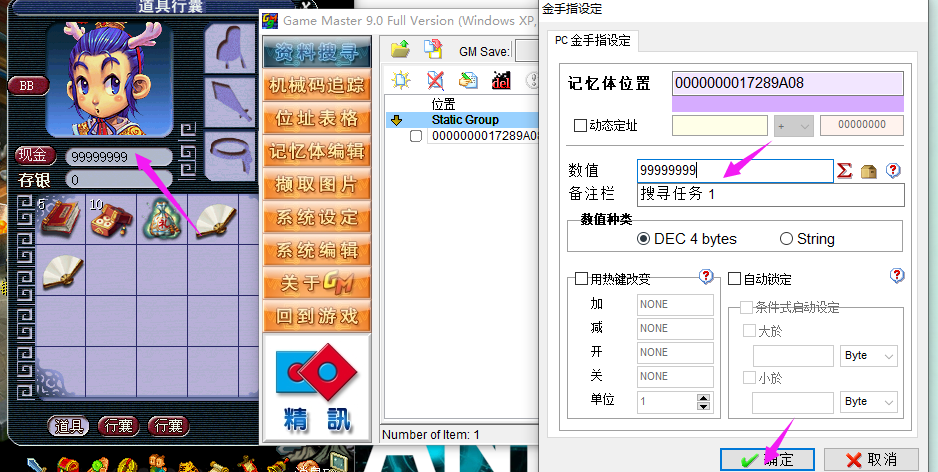Image resolution: width=938 pixels, height=472 pixels.
Task: Click the brown package icon beside 数值
Action: pyautogui.click(x=869, y=172)
